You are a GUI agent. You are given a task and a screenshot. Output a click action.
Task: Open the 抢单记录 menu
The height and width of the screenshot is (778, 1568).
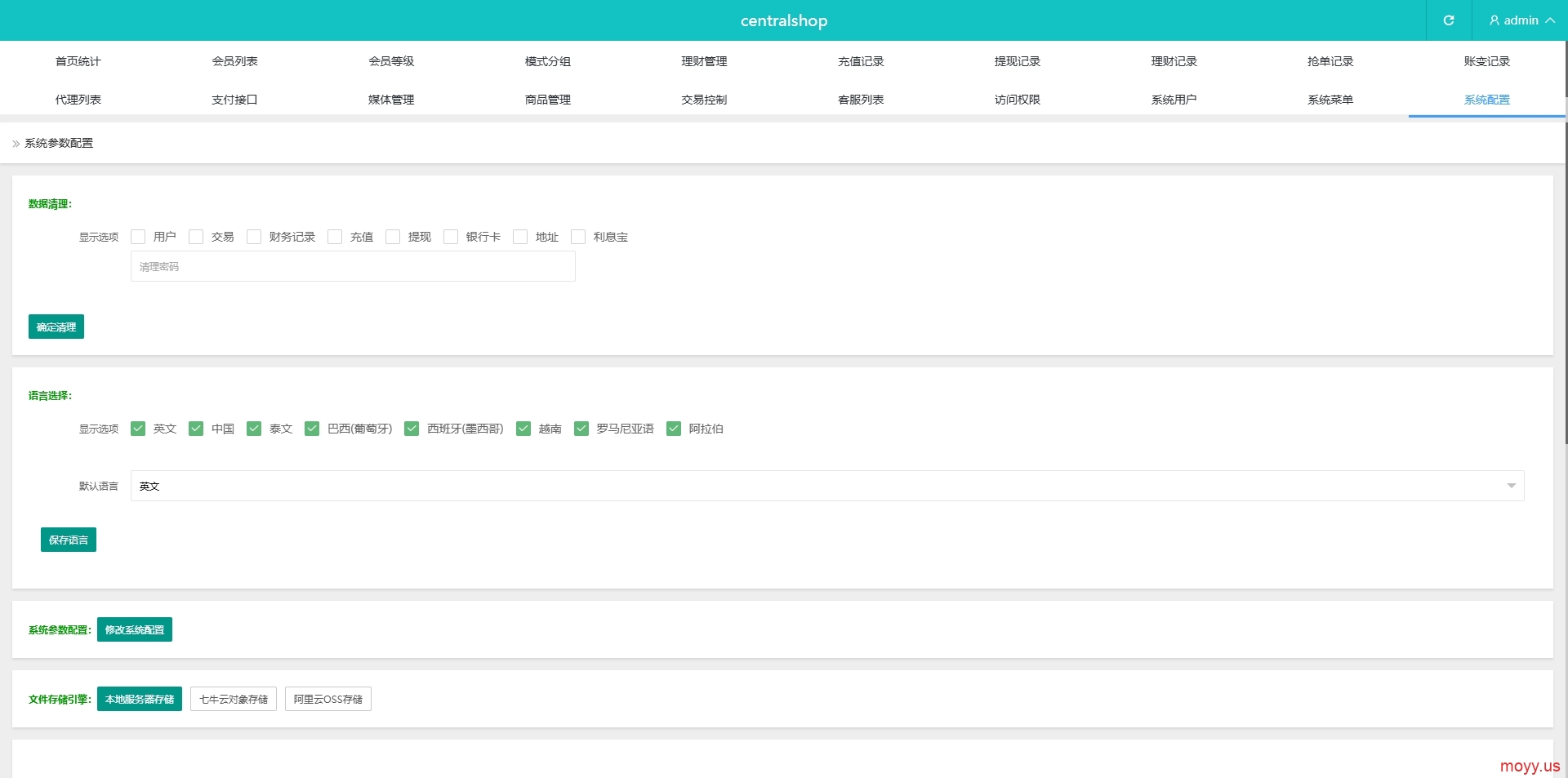tap(1330, 61)
